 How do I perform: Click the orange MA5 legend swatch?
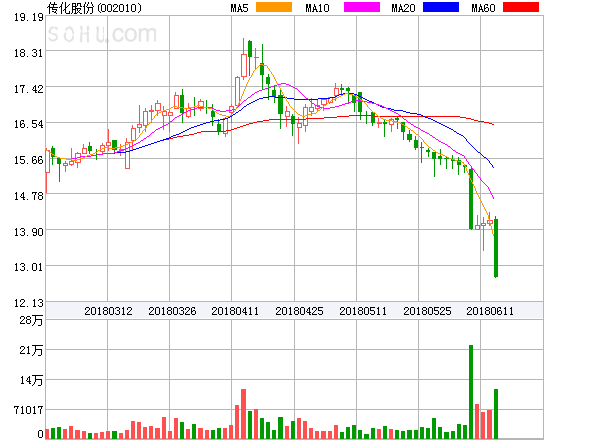point(274,7)
